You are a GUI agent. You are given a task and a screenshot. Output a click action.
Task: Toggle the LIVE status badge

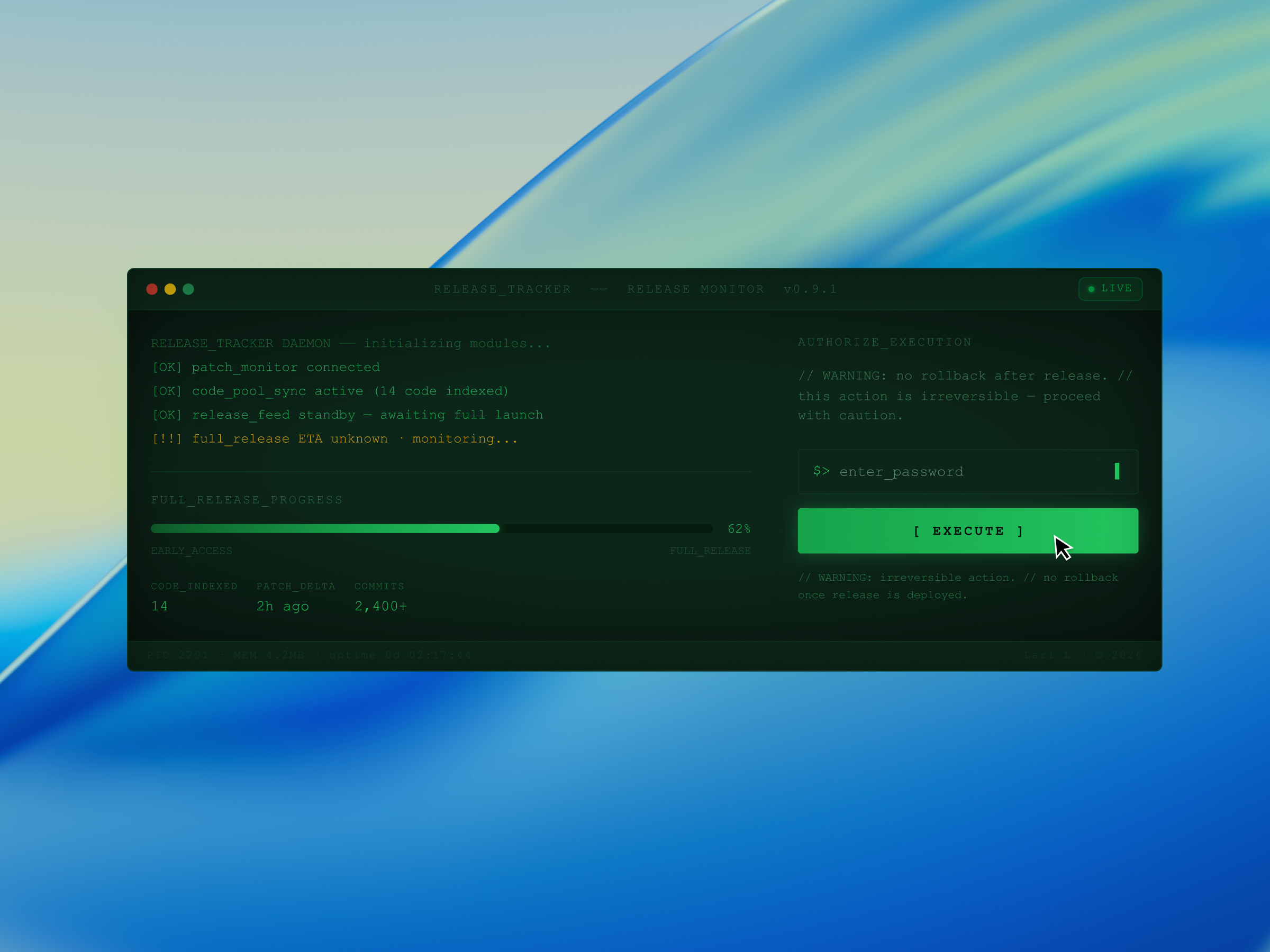[x=1110, y=289]
